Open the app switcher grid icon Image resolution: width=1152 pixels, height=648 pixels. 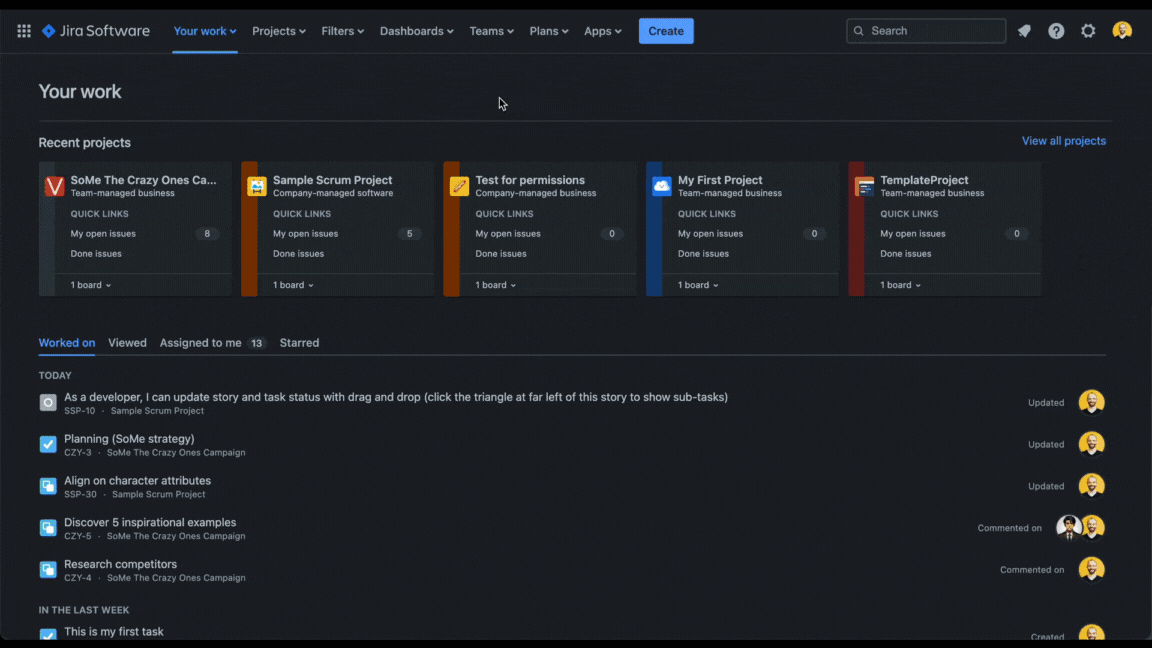pos(24,31)
